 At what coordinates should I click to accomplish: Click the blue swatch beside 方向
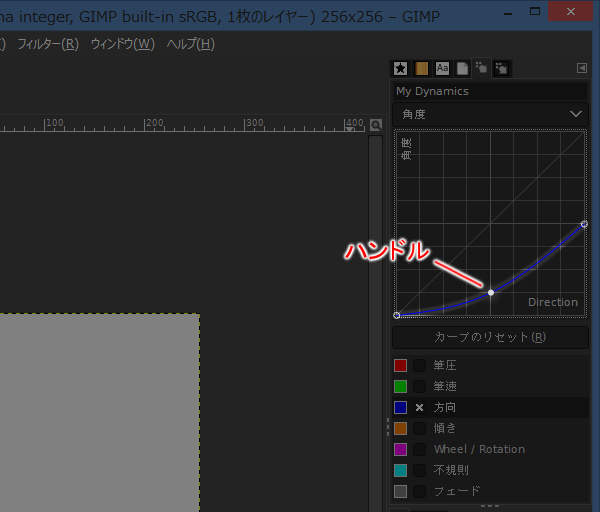(400, 408)
